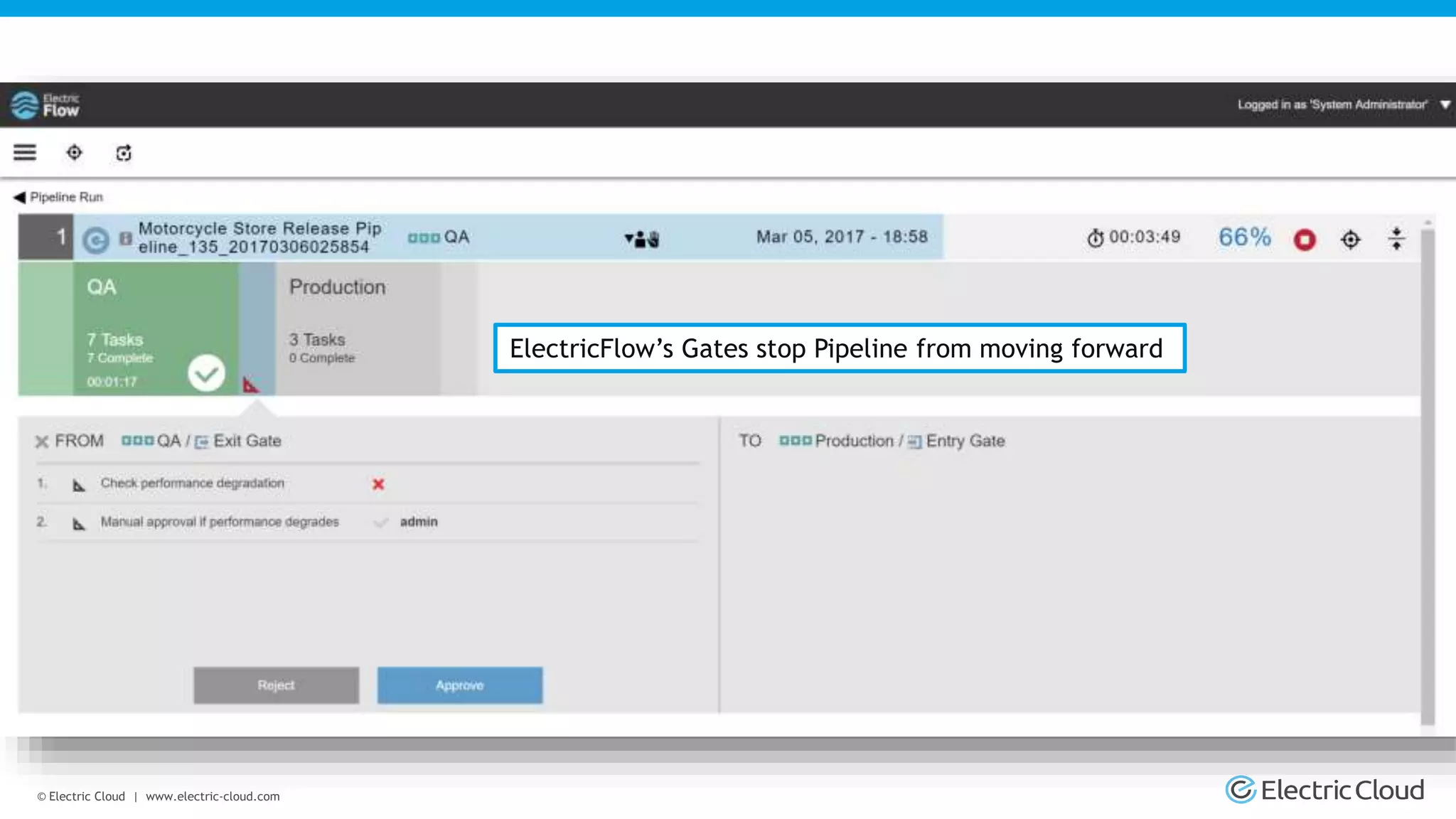Image resolution: width=1456 pixels, height=819 pixels.
Task: Click the ElectricFlow logo
Action: tap(45, 105)
